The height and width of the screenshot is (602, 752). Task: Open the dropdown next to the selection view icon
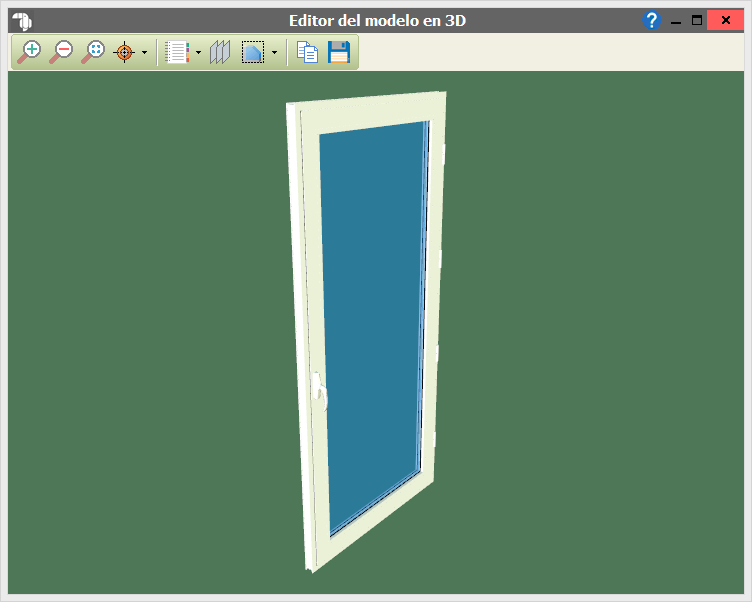[274, 53]
